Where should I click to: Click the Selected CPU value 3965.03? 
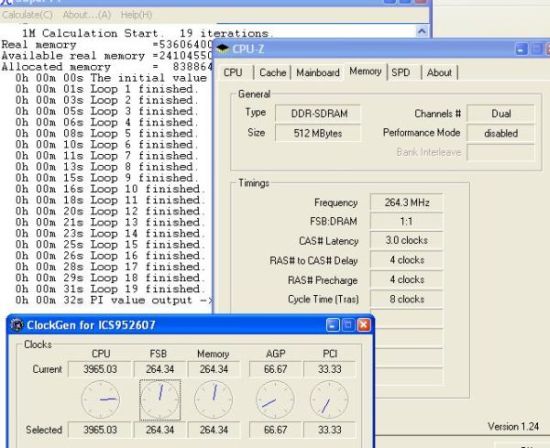coord(100,430)
